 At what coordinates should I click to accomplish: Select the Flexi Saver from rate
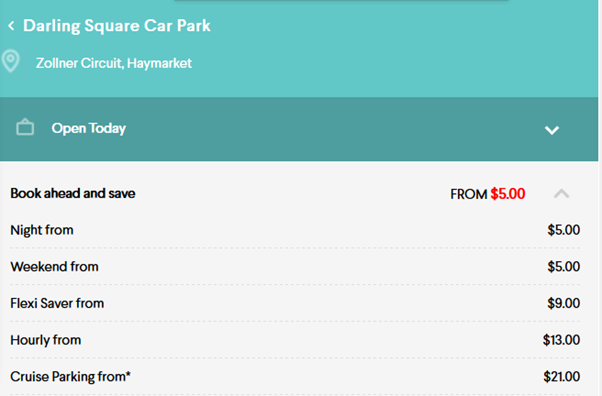coord(295,303)
